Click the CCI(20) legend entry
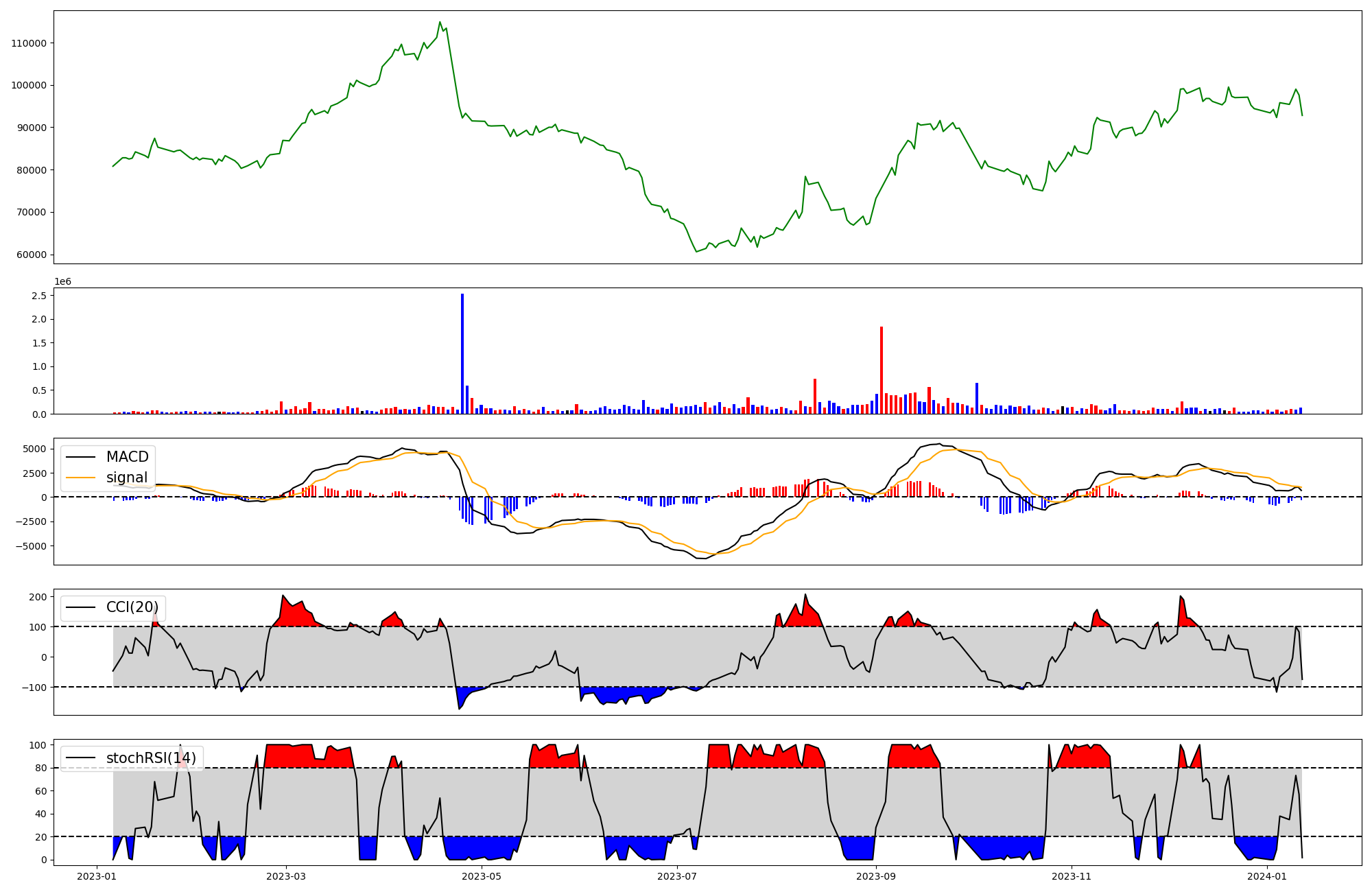 point(132,607)
